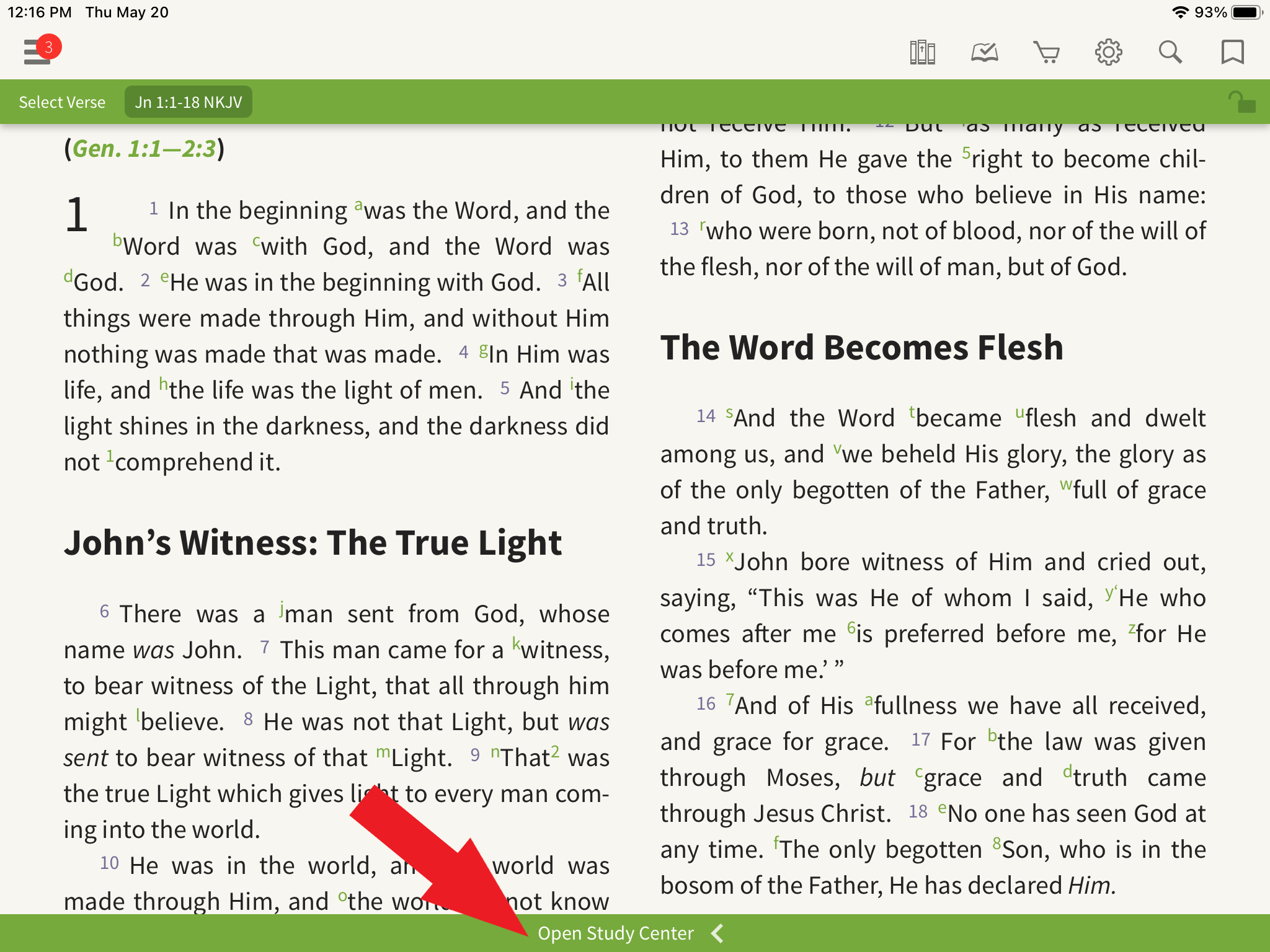Viewport: 1270px width, 952px height.
Task: Tap large chapter number 1
Action: [77, 215]
